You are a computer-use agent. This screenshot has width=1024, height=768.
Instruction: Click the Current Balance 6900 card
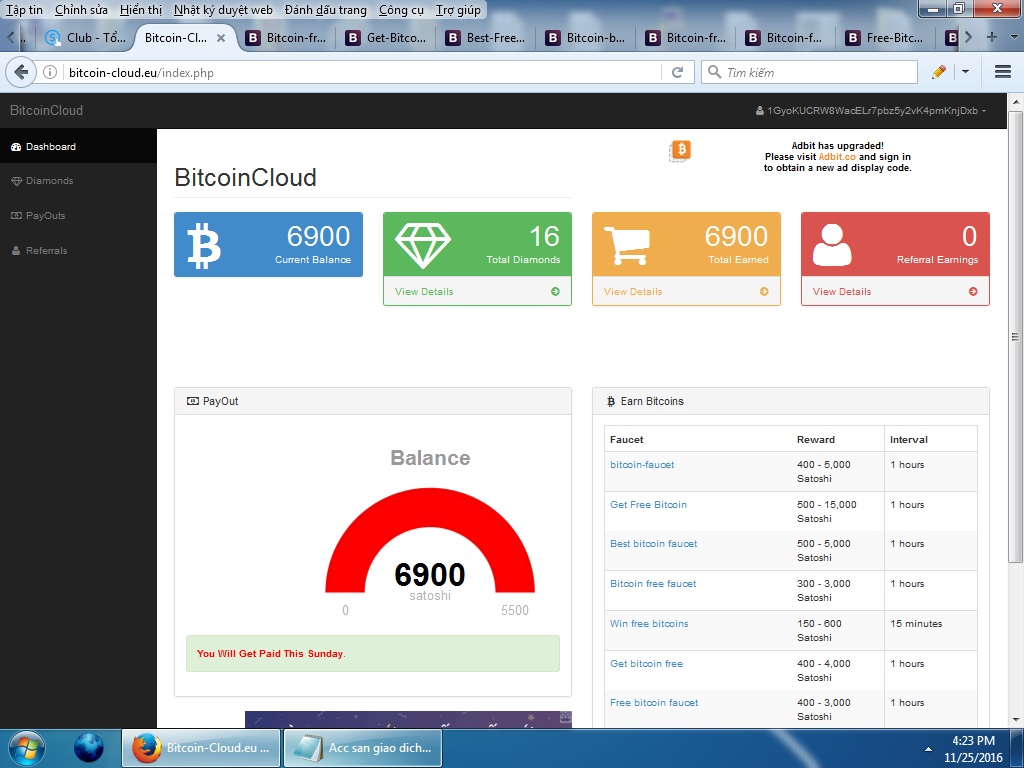tap(268, 244)
